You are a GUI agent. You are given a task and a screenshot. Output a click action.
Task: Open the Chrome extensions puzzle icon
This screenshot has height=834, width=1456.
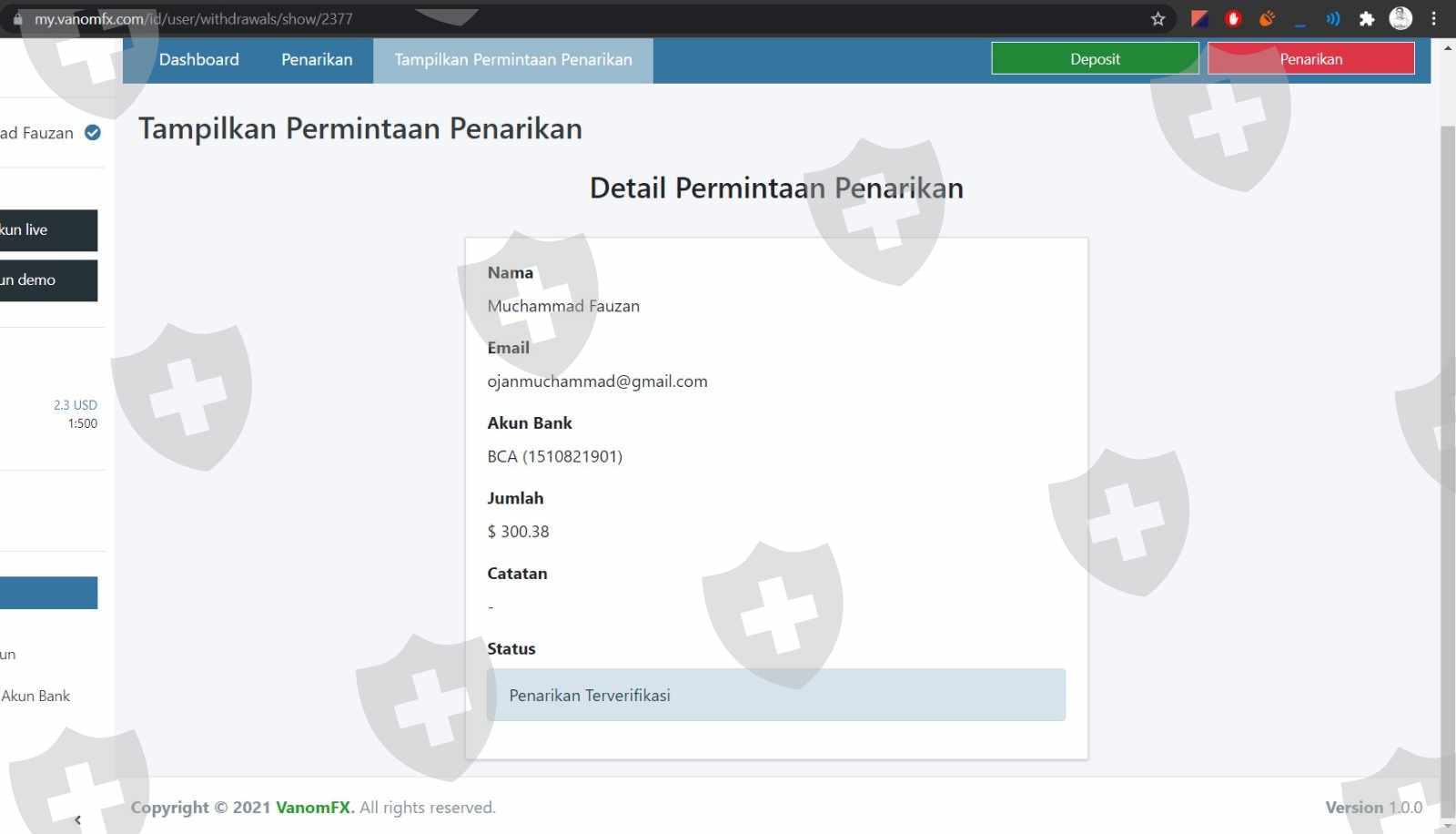tap(1366, 19)
